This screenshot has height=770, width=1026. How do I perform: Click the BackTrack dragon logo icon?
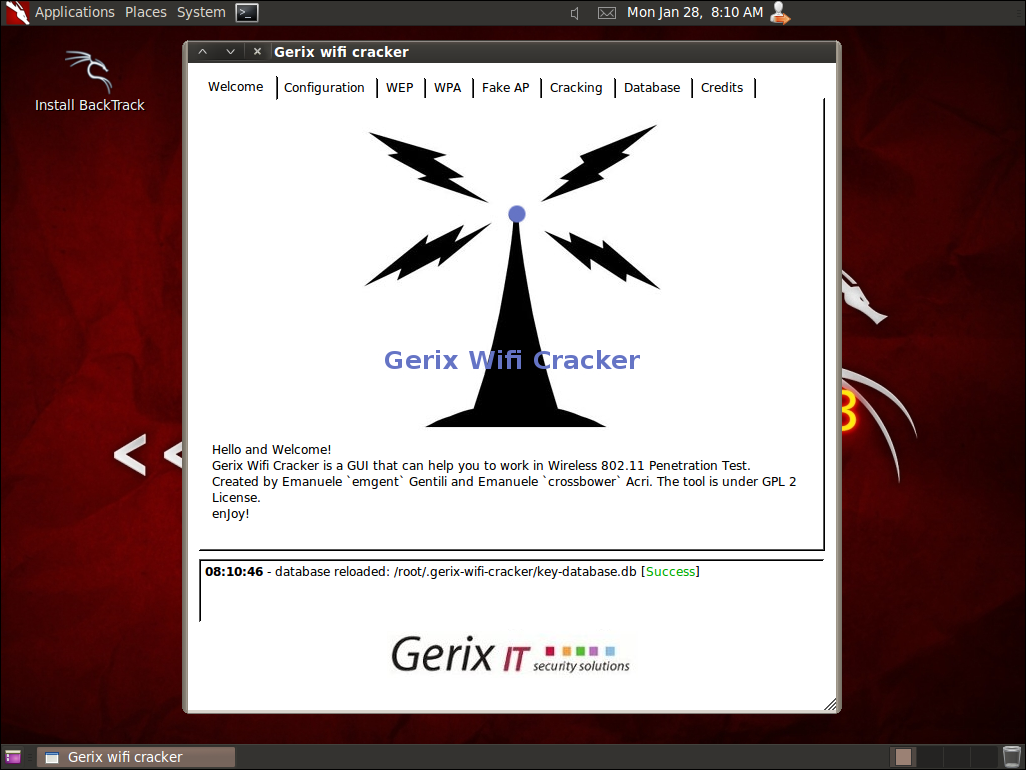point(17,12)
